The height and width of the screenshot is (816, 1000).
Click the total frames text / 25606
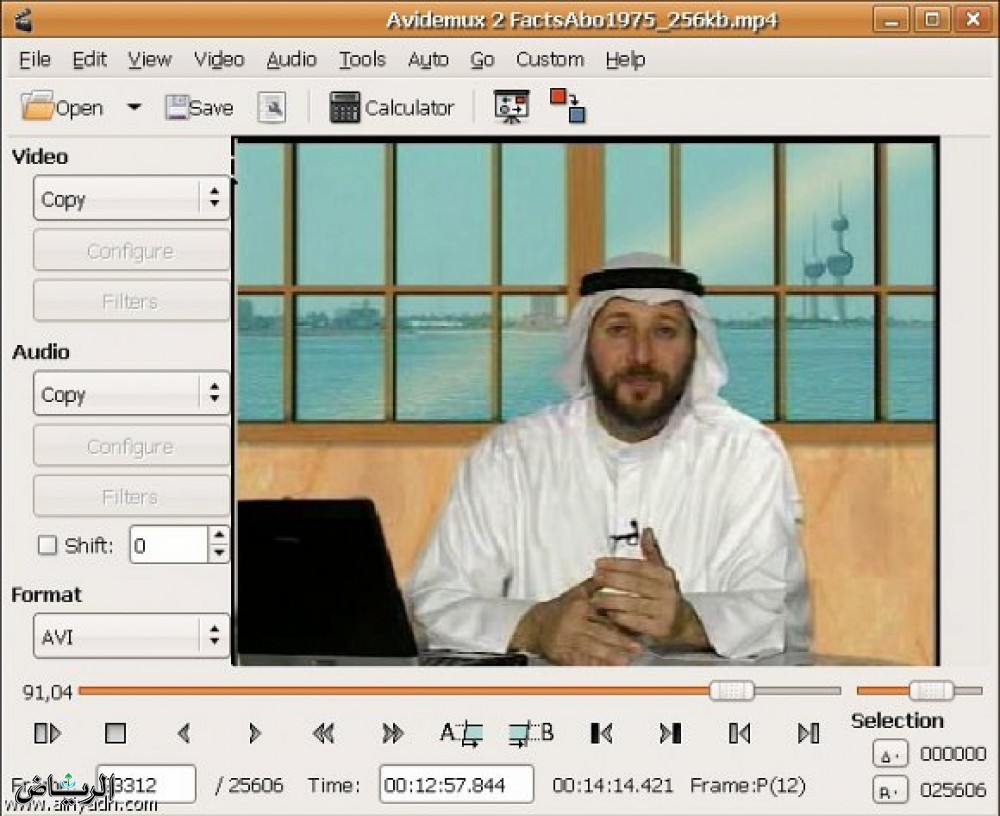point(249,785)
